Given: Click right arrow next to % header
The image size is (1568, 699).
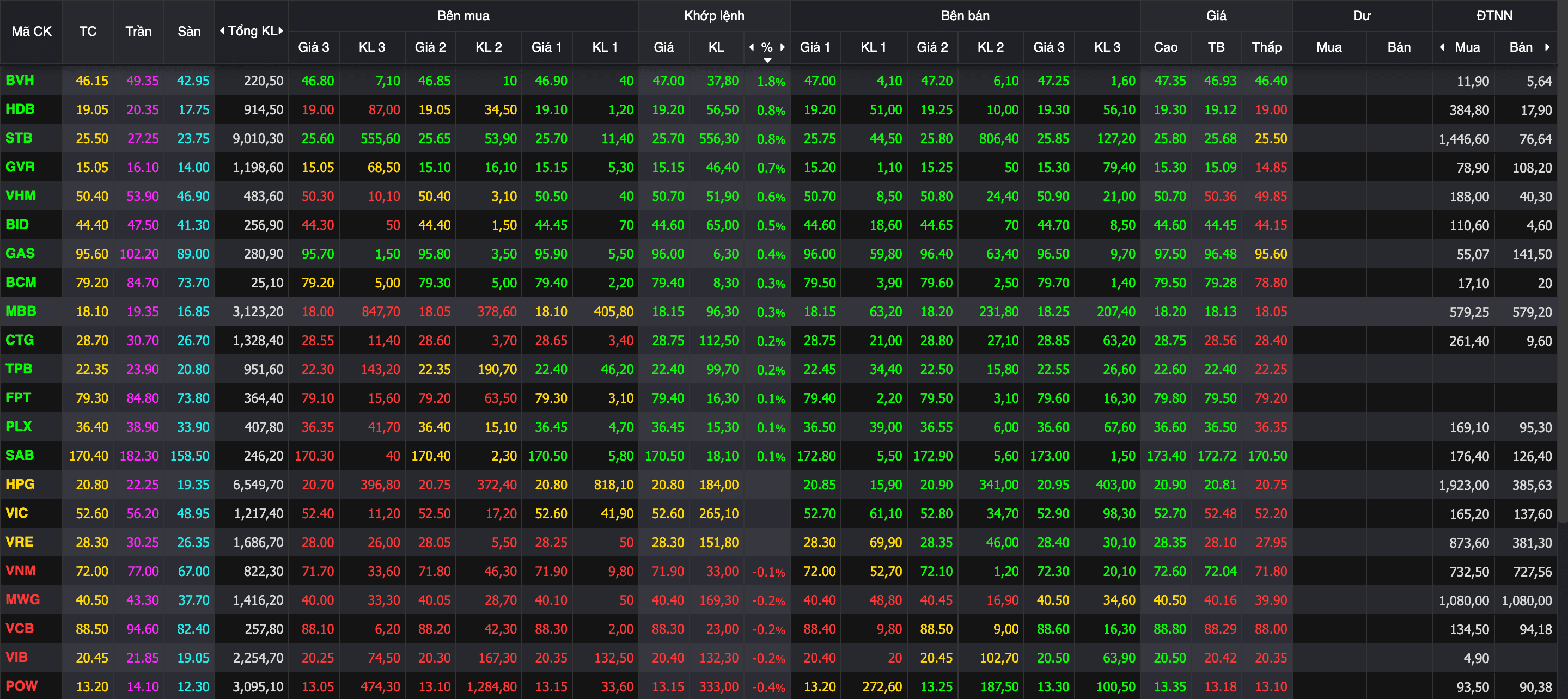Looking at the screenshot, I should pos(783,47).
